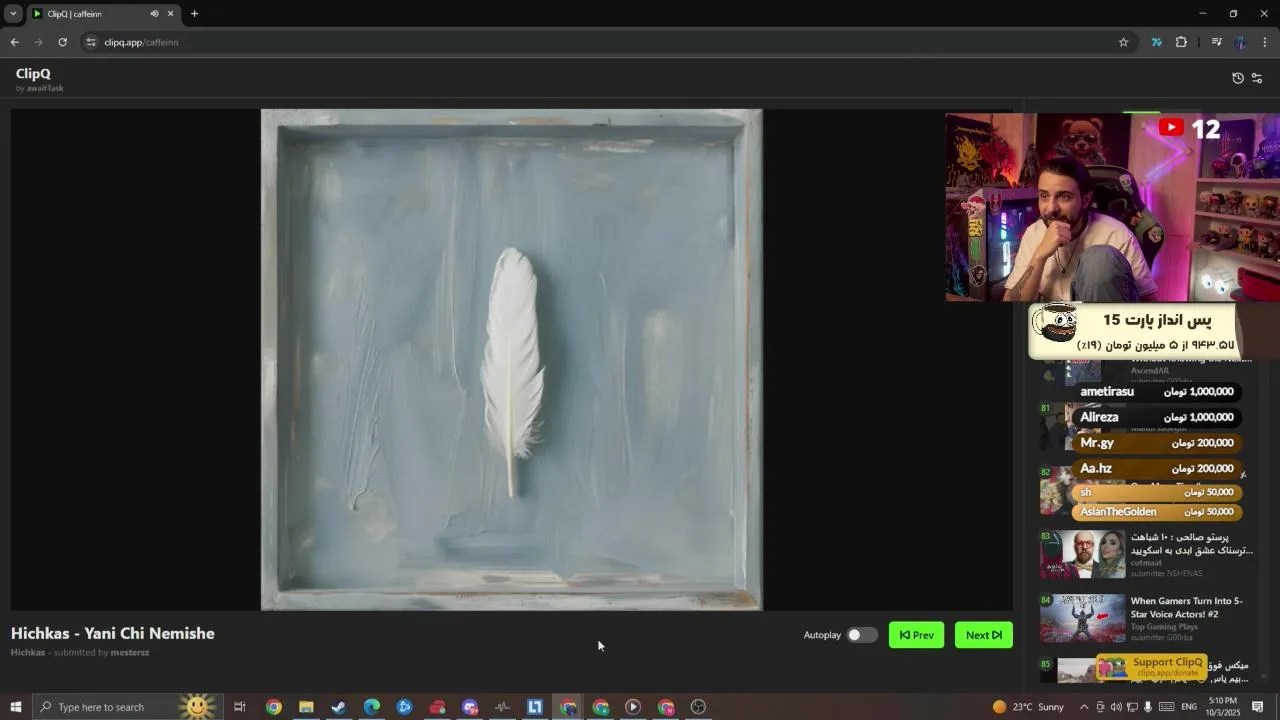Go to the previous clip with Prev
Image resolution: width=1280 pixels, height=720 pixels.
point(916,635)
